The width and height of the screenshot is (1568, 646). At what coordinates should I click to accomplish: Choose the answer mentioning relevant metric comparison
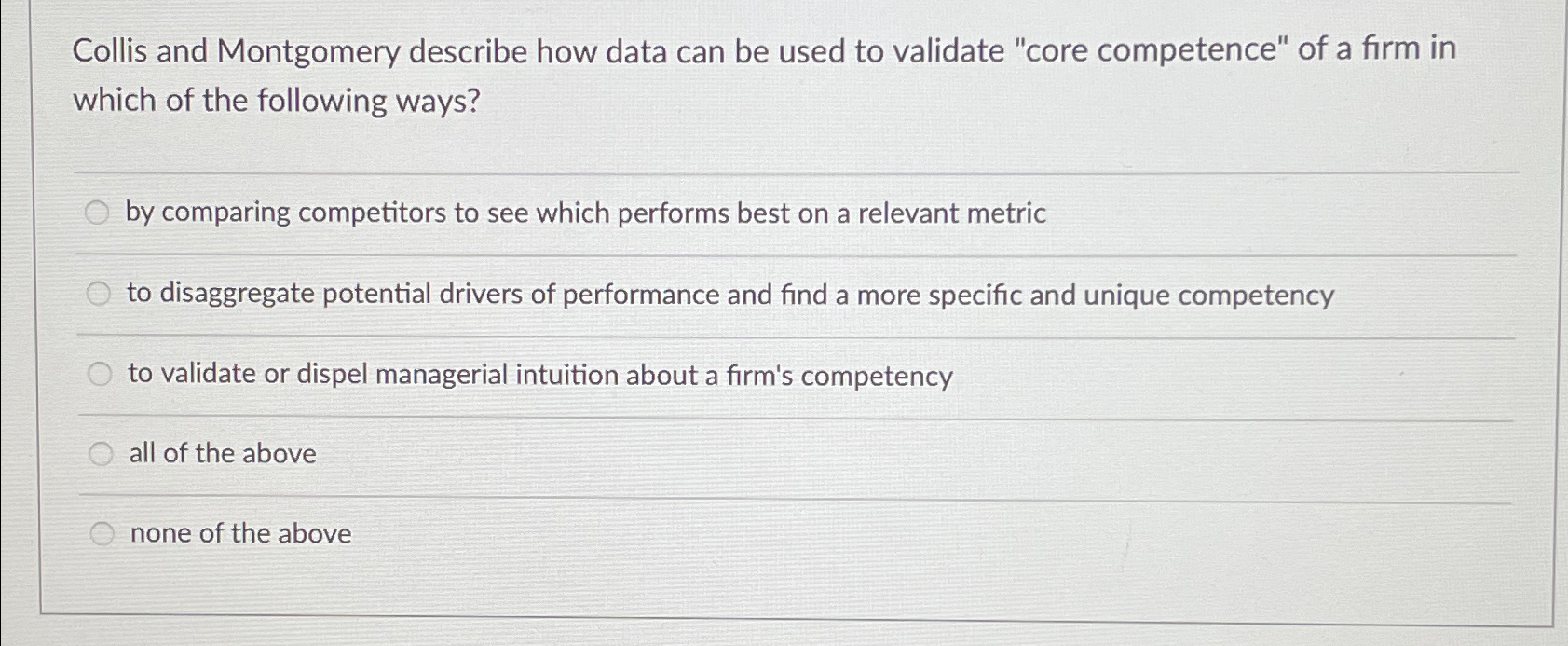tap(587, 213)
